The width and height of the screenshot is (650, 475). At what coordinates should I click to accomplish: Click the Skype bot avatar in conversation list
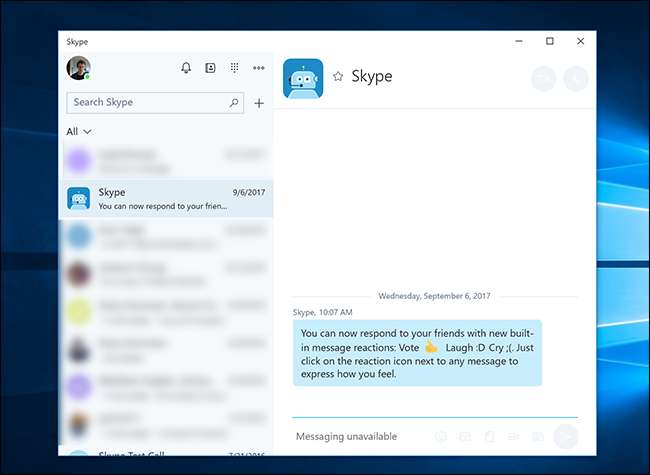click(x=78, y=199)
